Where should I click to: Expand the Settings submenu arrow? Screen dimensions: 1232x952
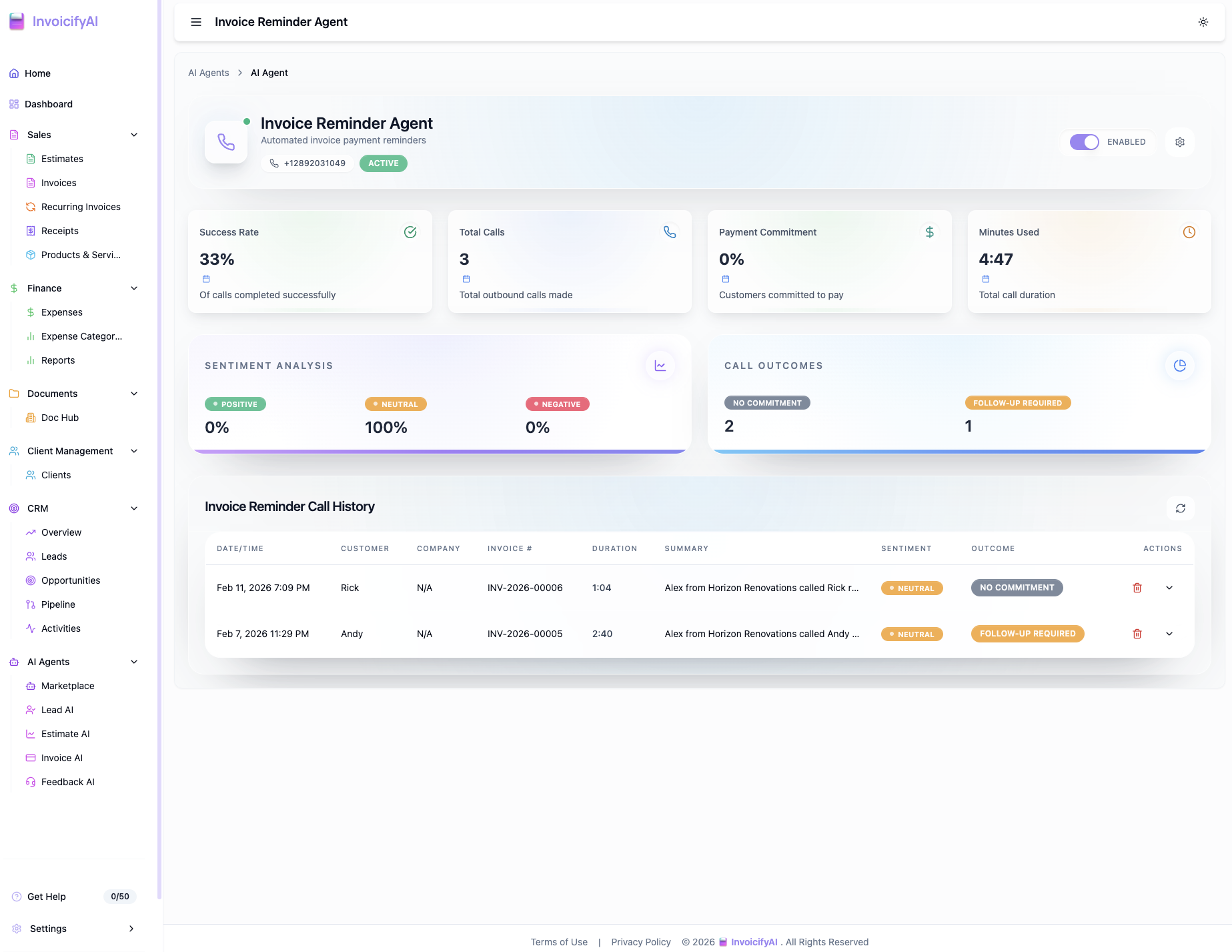[131, 929]
